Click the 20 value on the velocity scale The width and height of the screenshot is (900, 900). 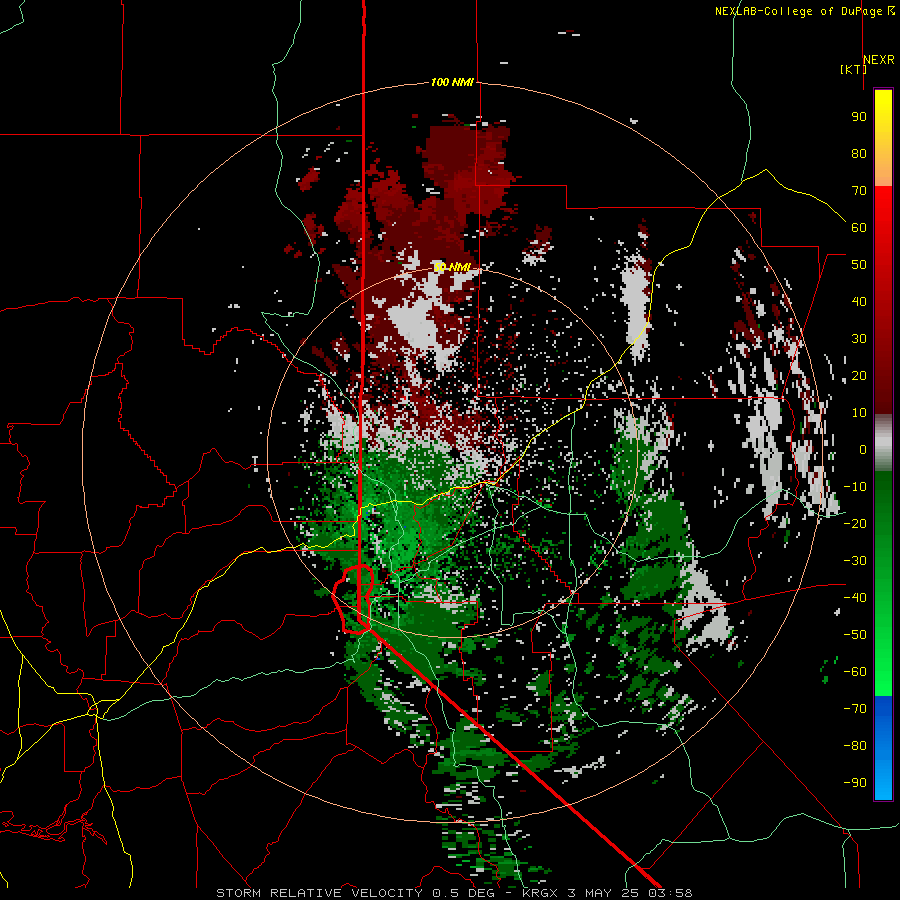click(x=859, y=376)
